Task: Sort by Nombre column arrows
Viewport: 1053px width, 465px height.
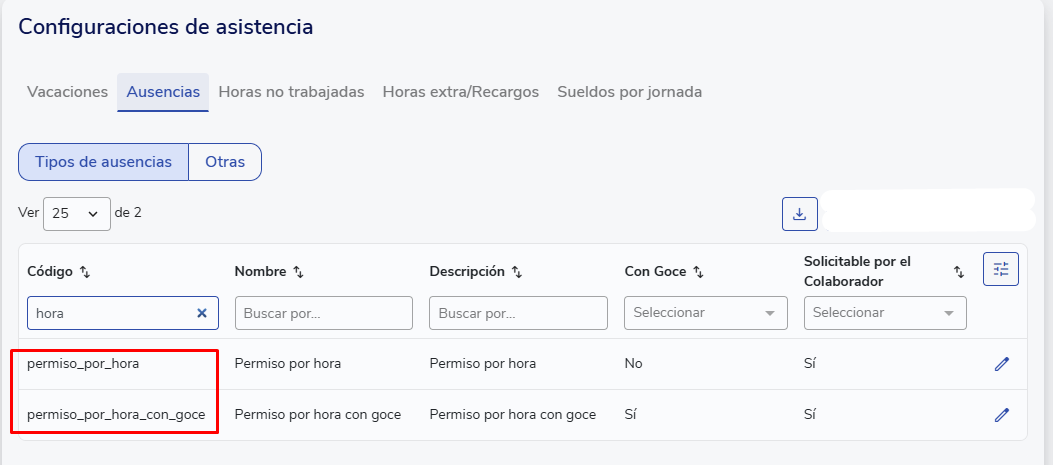Action: click(298, 272)
